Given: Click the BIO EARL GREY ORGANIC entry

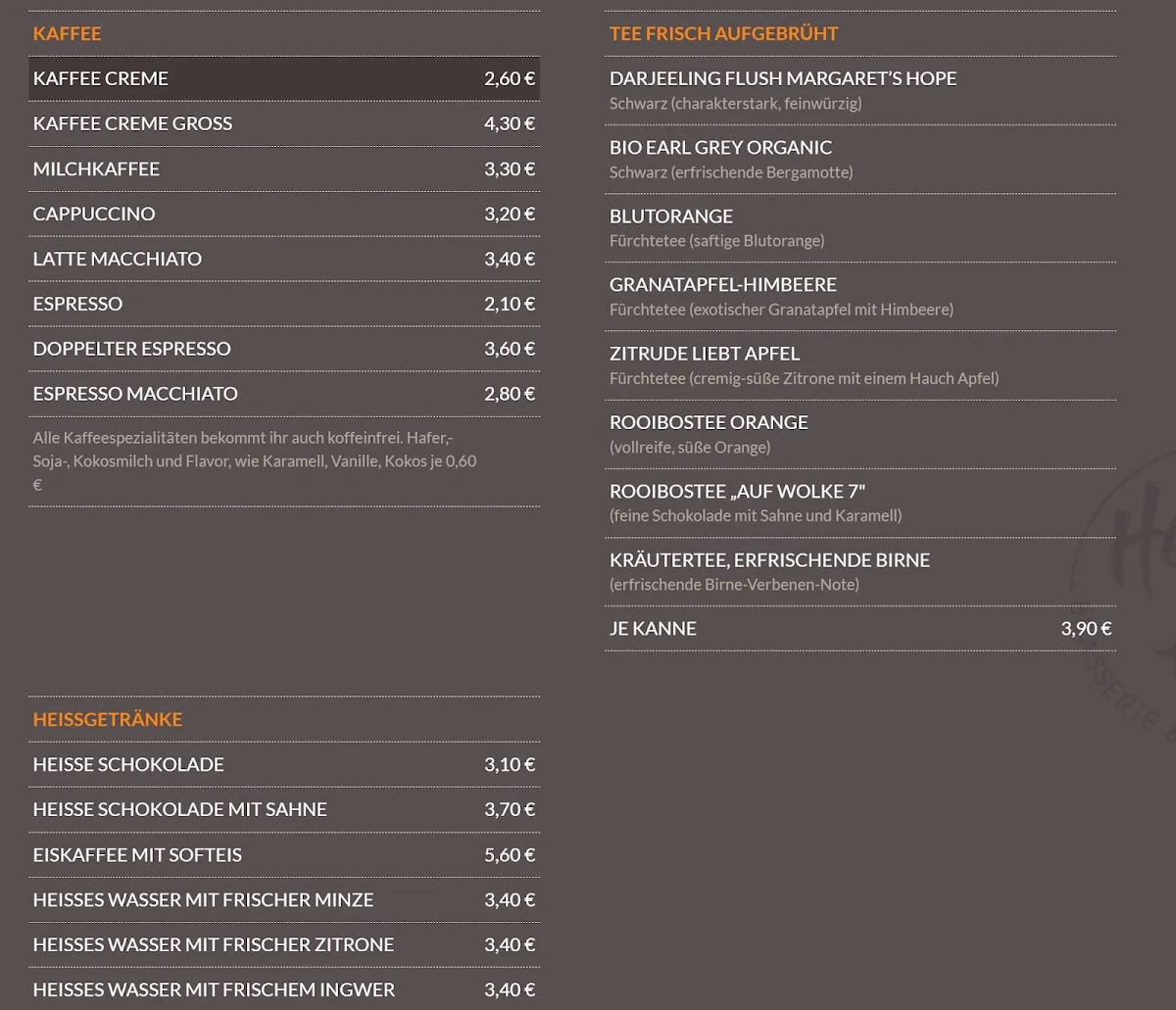Looking at the screenshot, I should point(860,159).
